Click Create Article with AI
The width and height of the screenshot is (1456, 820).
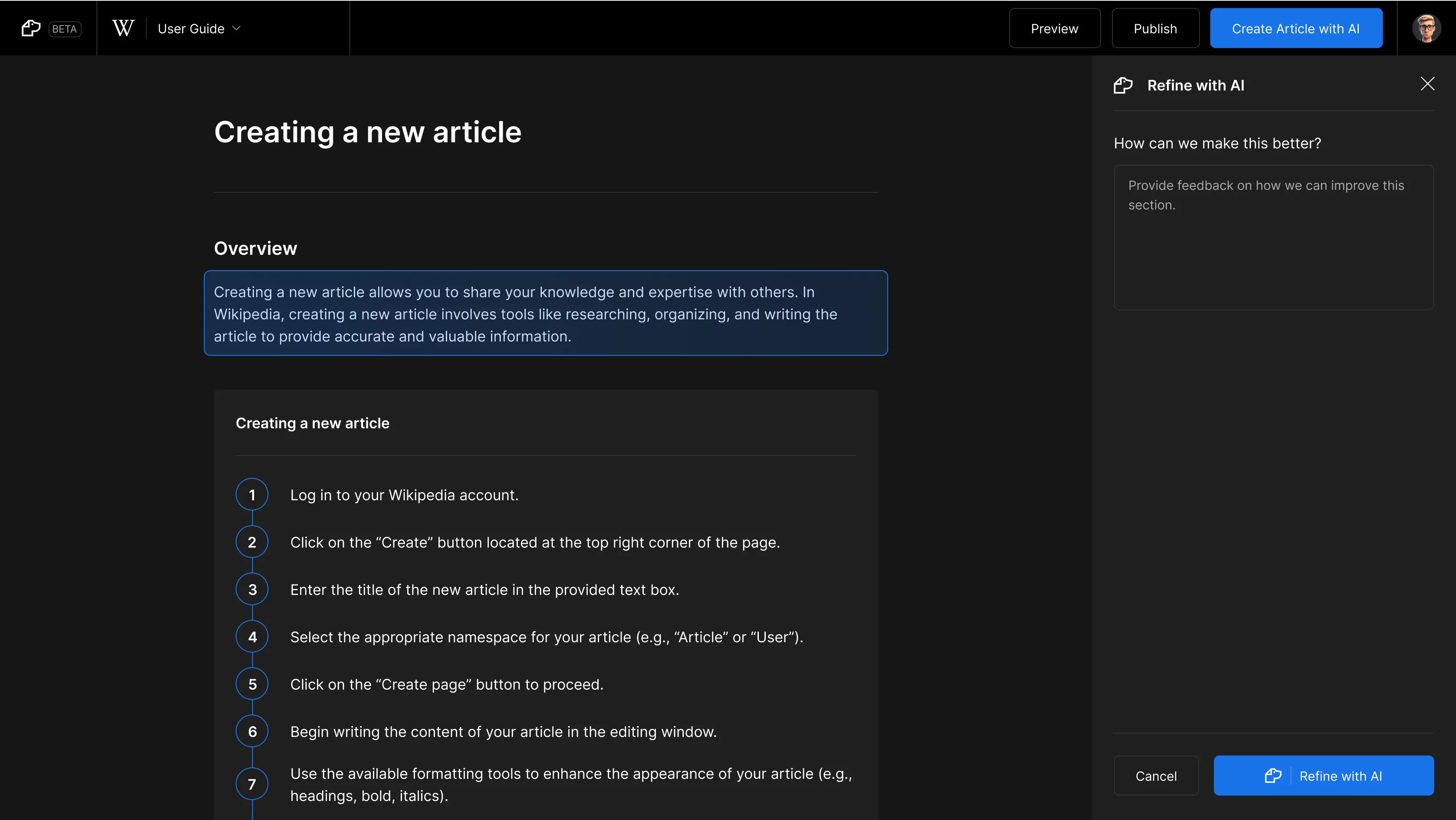[x=1295, y=28]
